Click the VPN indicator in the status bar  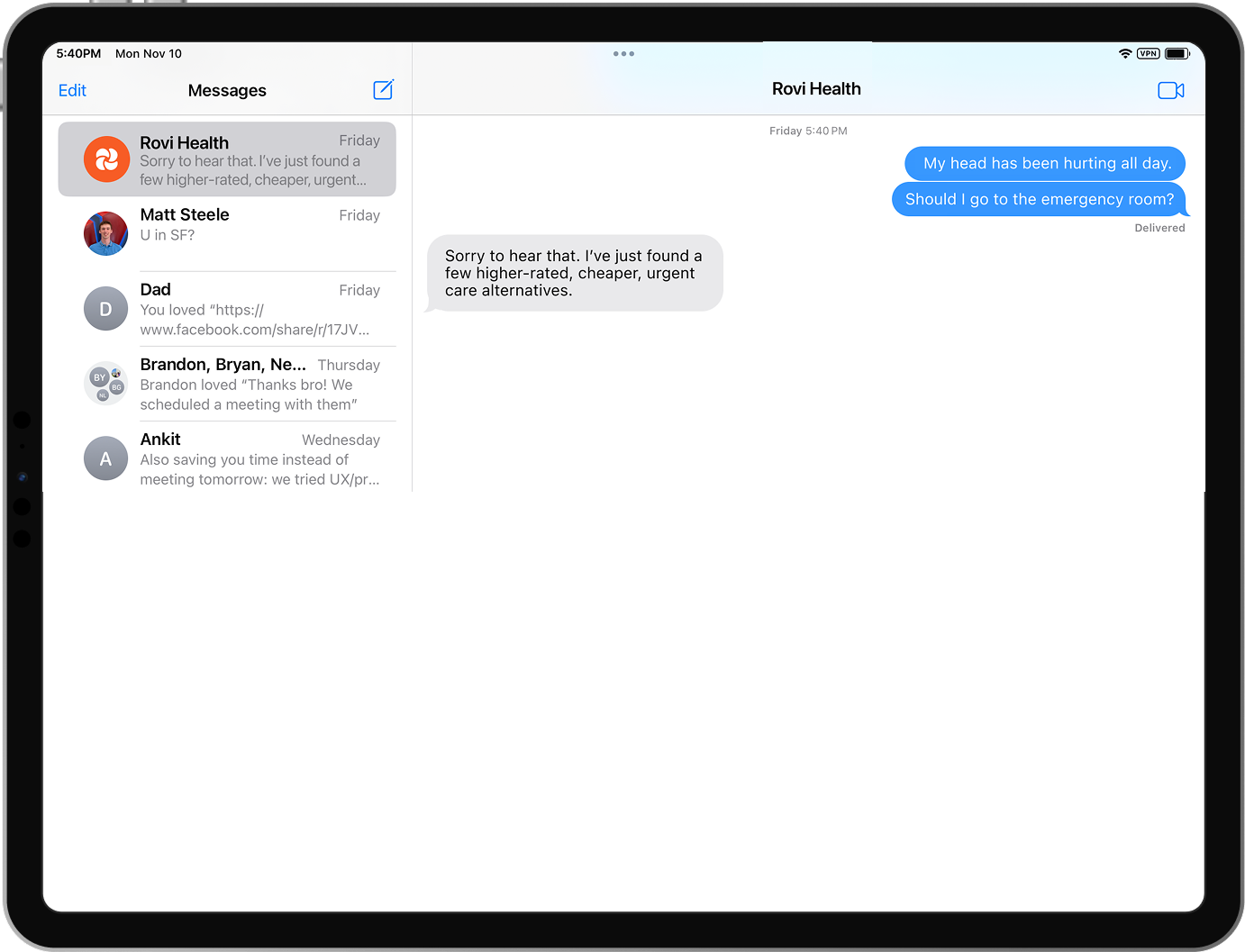(1148, 53)
